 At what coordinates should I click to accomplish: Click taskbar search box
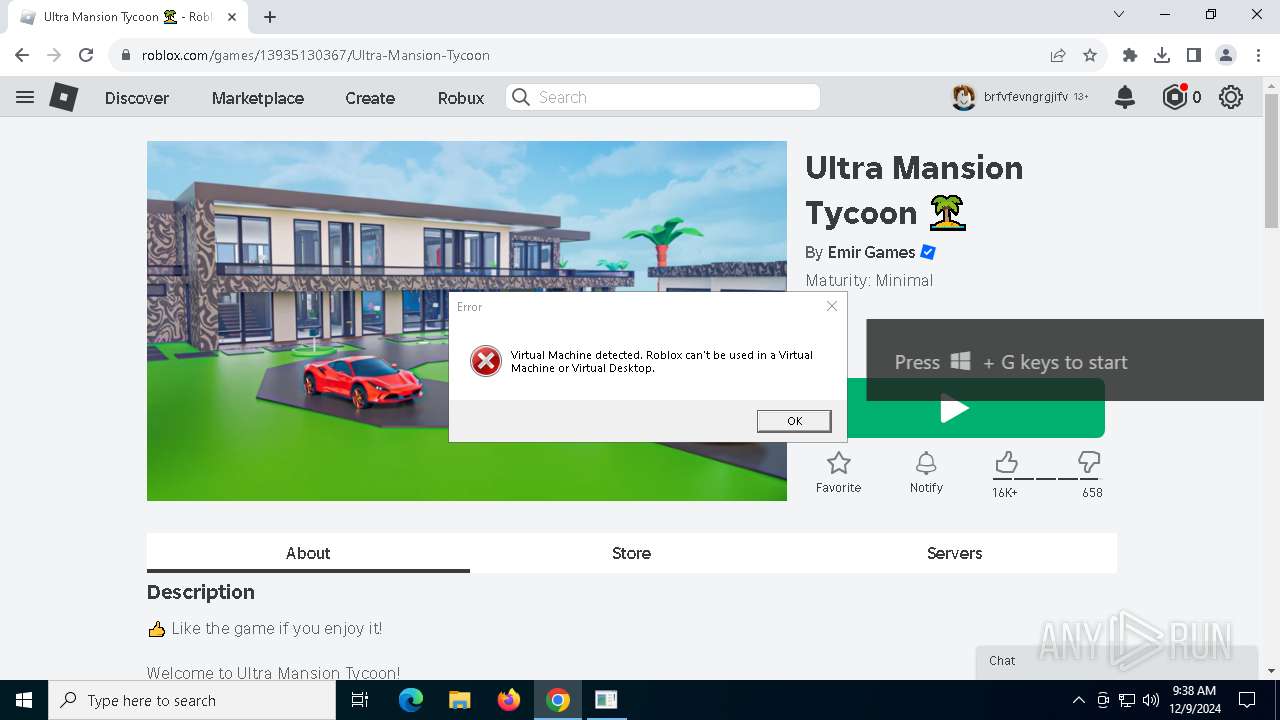pyautogui.click(x=192, y=700)
